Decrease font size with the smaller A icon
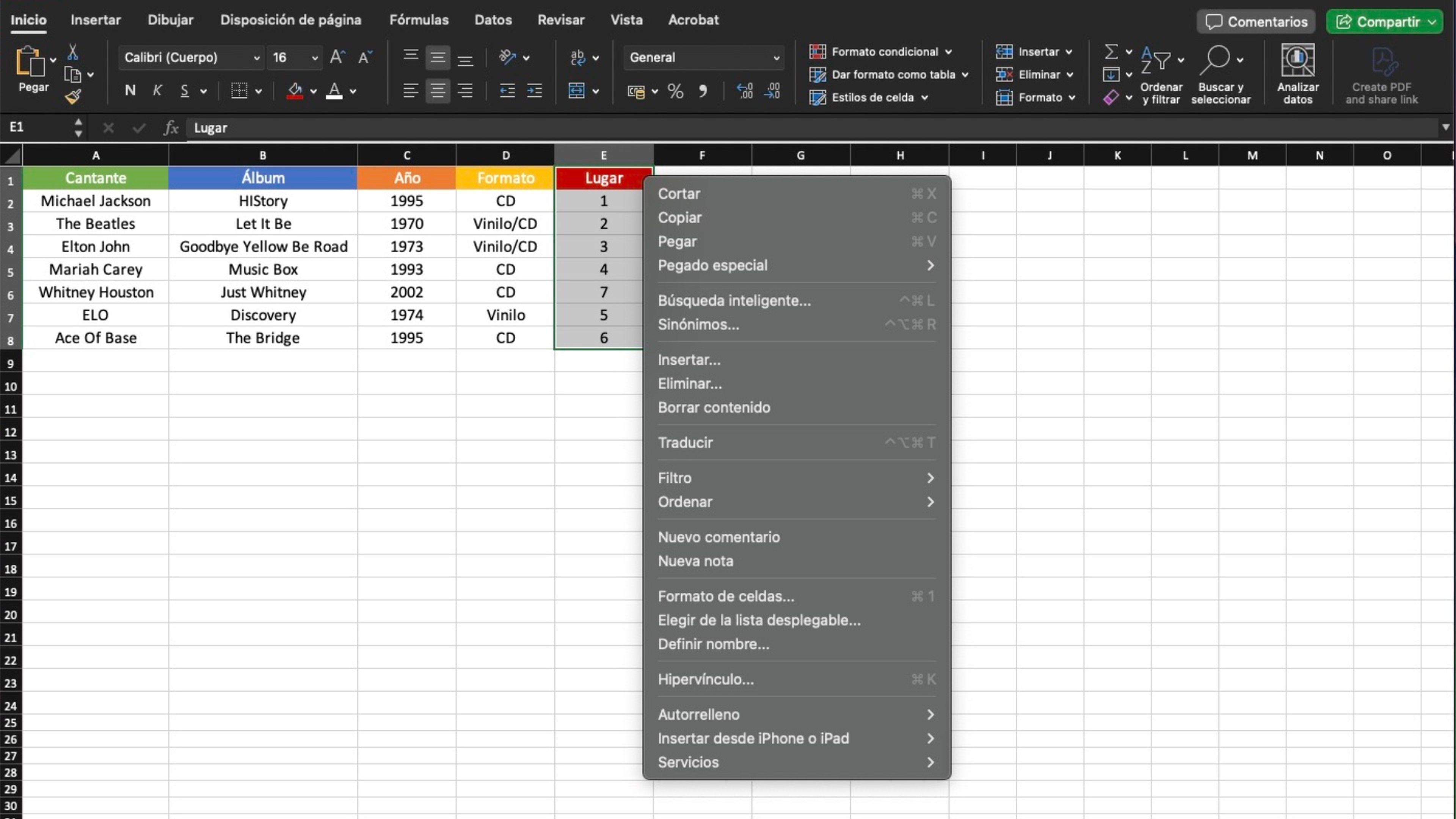 366,57
